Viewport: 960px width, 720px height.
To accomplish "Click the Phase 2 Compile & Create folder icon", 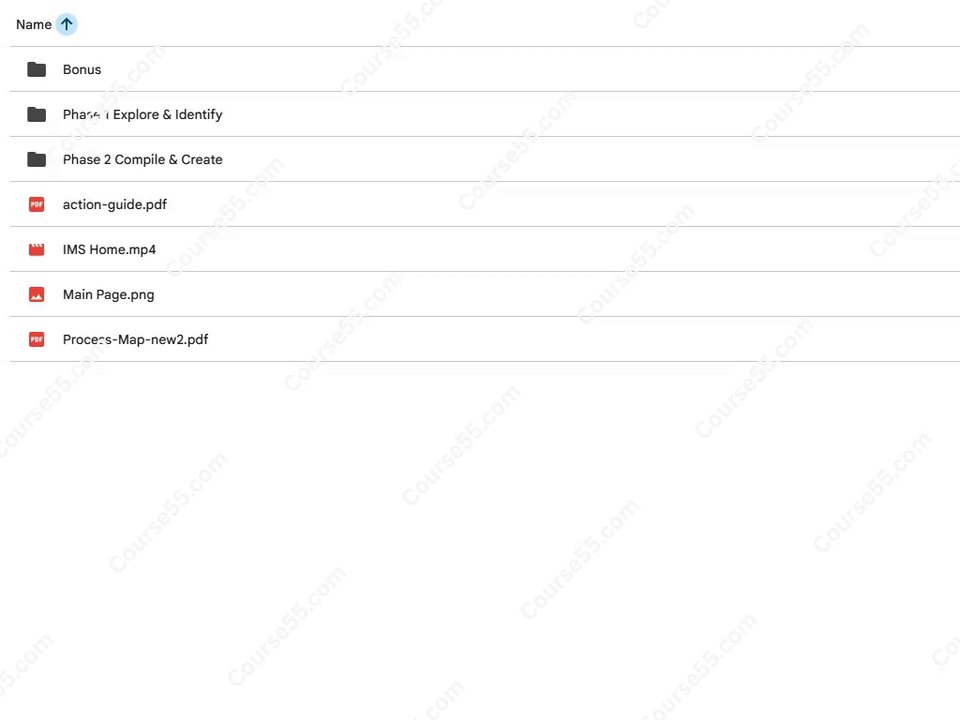I will click(x=37, y=159).
